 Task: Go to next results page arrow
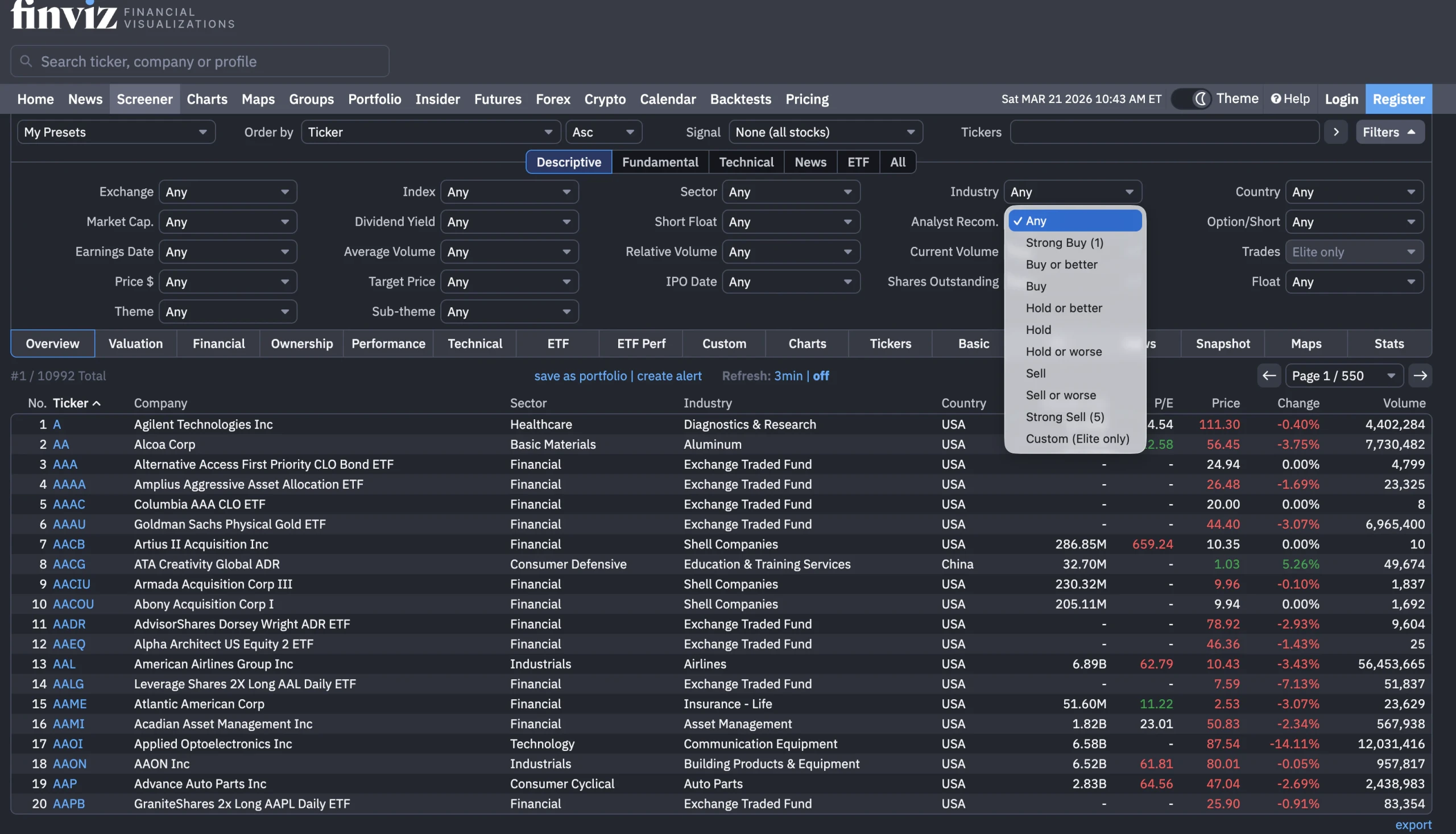click(1420, 376)
